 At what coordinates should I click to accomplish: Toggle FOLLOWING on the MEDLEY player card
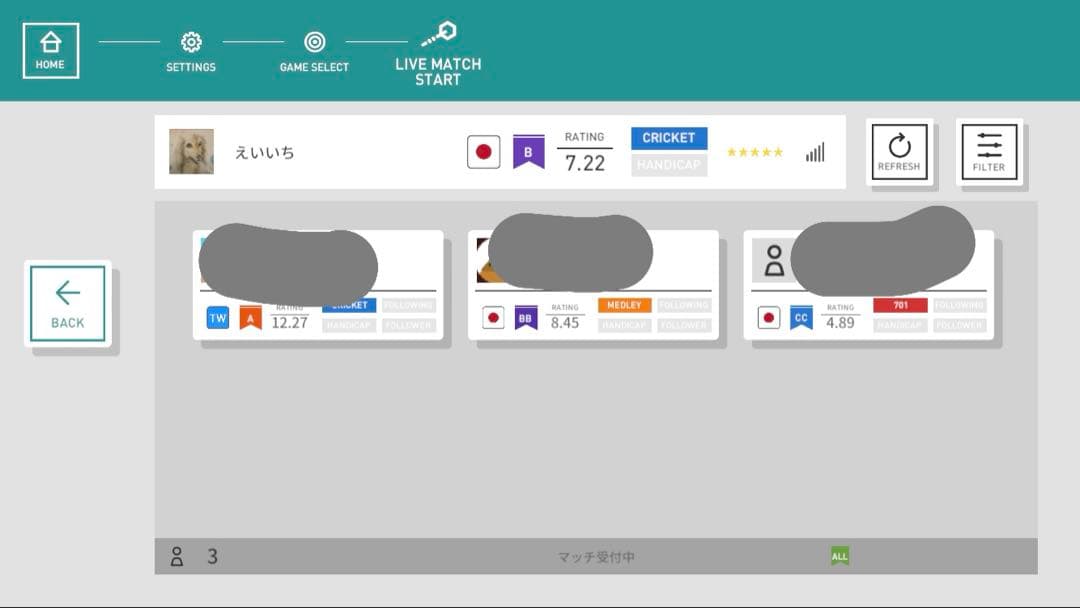coord(684,305)
